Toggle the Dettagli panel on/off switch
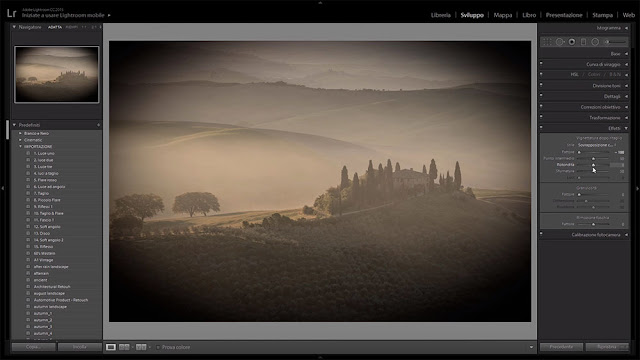The width and height of the screenshot is (640, 360). coord(541,96)
